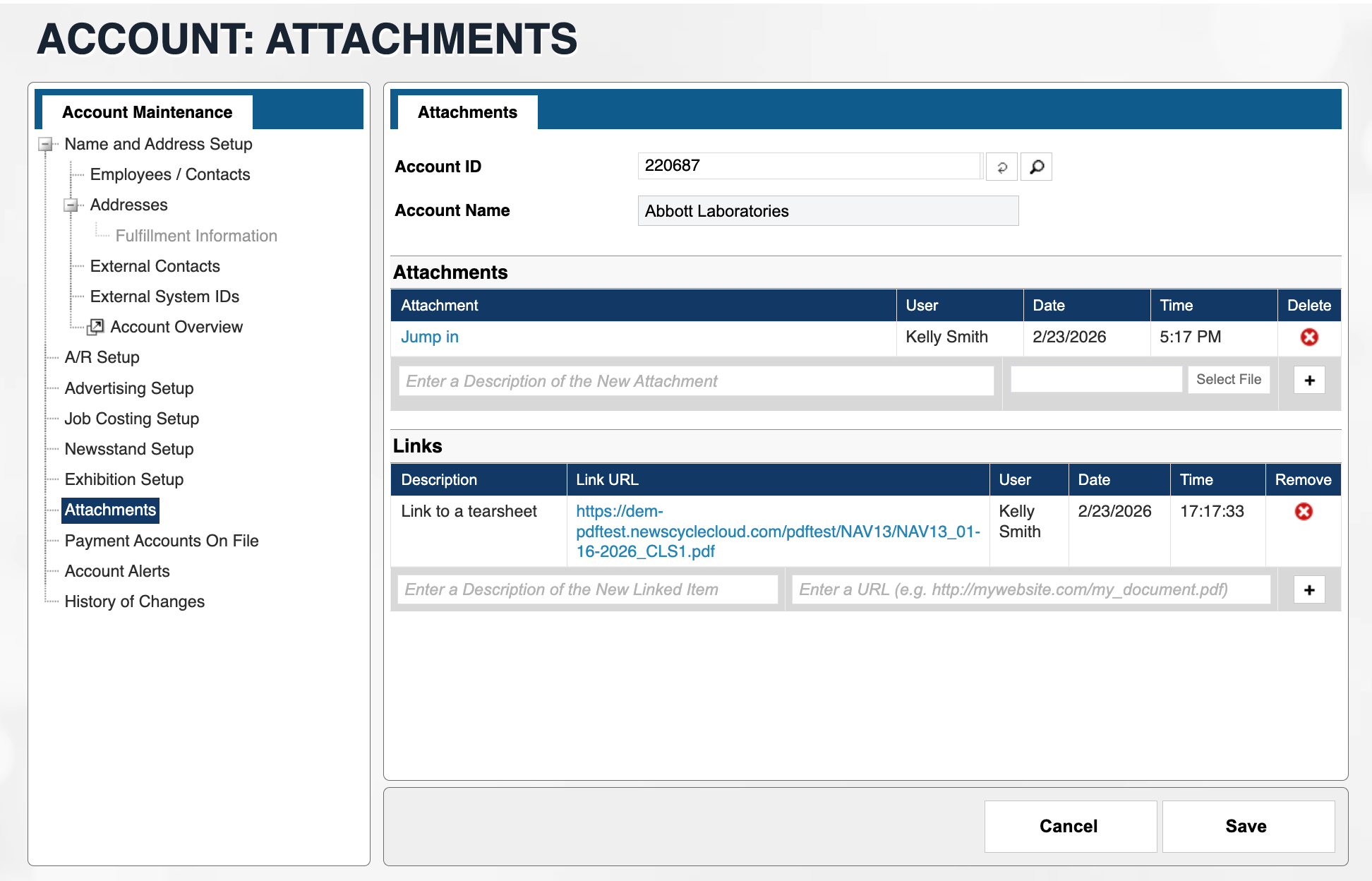Viewport: 1372px width, 881px height.
Task: Open the tearsheet PDF link URL
Action: pos(777,532)
